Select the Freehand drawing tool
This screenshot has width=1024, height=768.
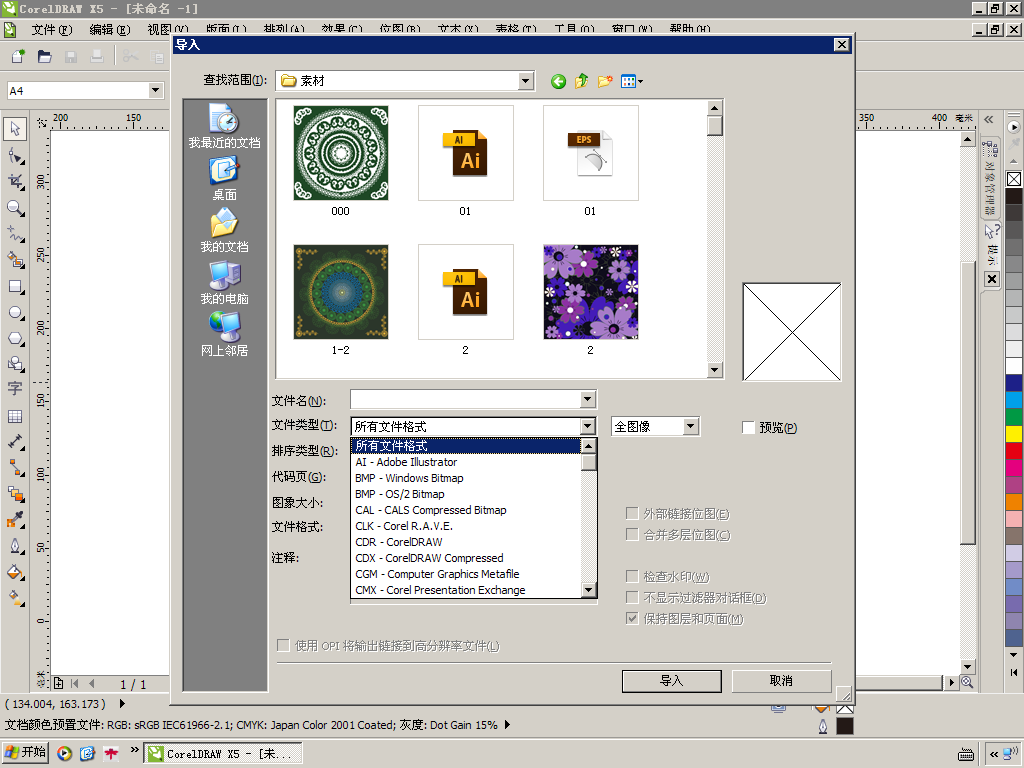click(15, 234)
